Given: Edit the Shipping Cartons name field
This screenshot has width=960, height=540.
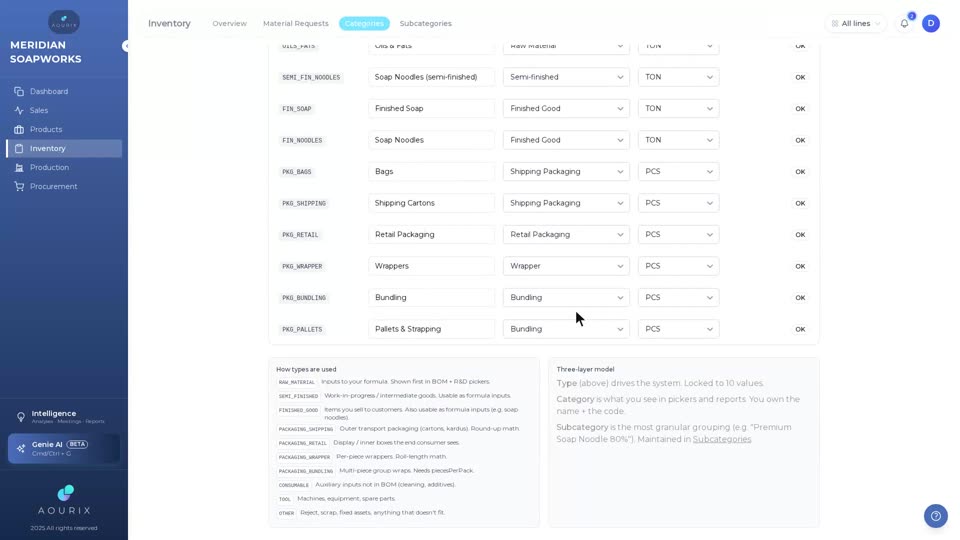Looking at the screenshot, I should click(431, 203).
